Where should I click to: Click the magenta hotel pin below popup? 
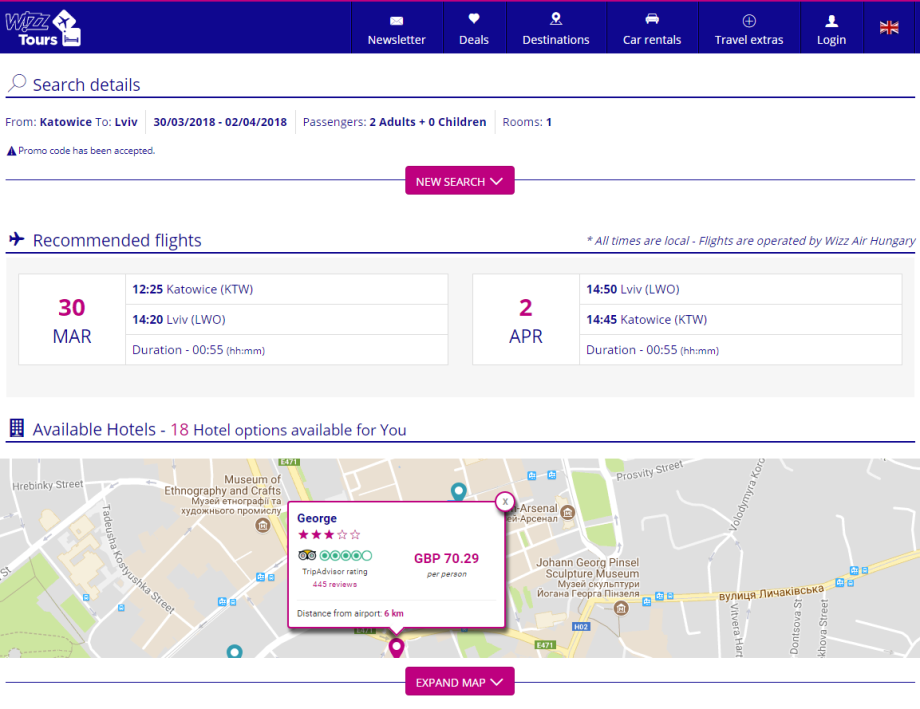[x=396, y=646]
